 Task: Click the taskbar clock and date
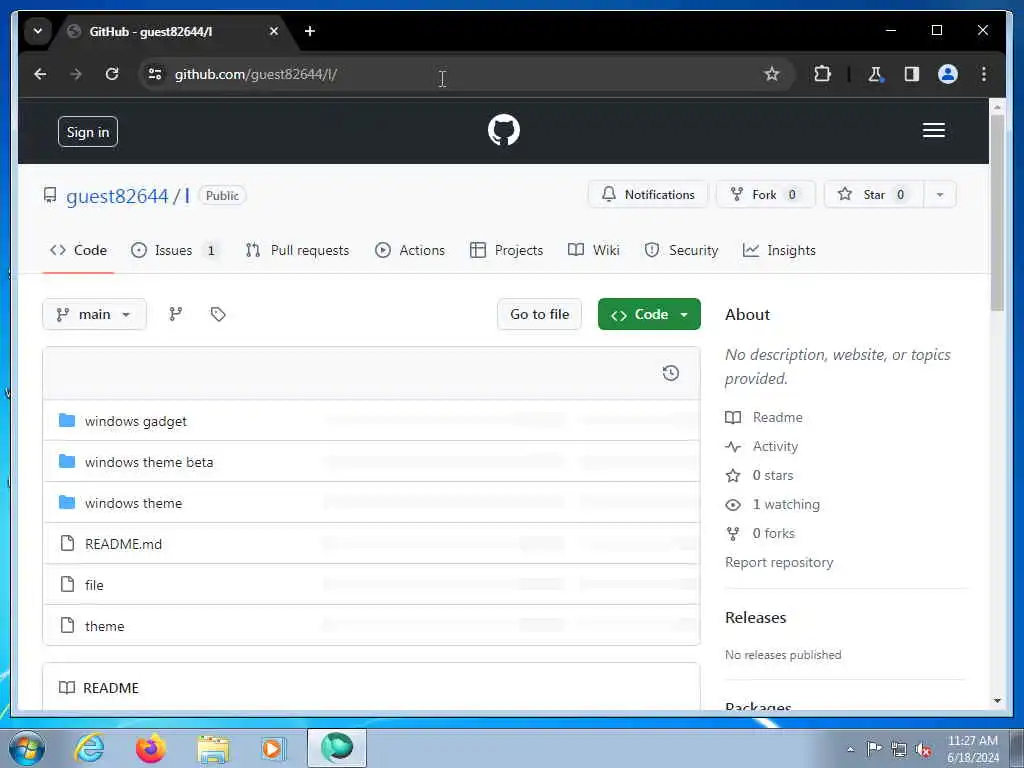[x=973, y=749]
